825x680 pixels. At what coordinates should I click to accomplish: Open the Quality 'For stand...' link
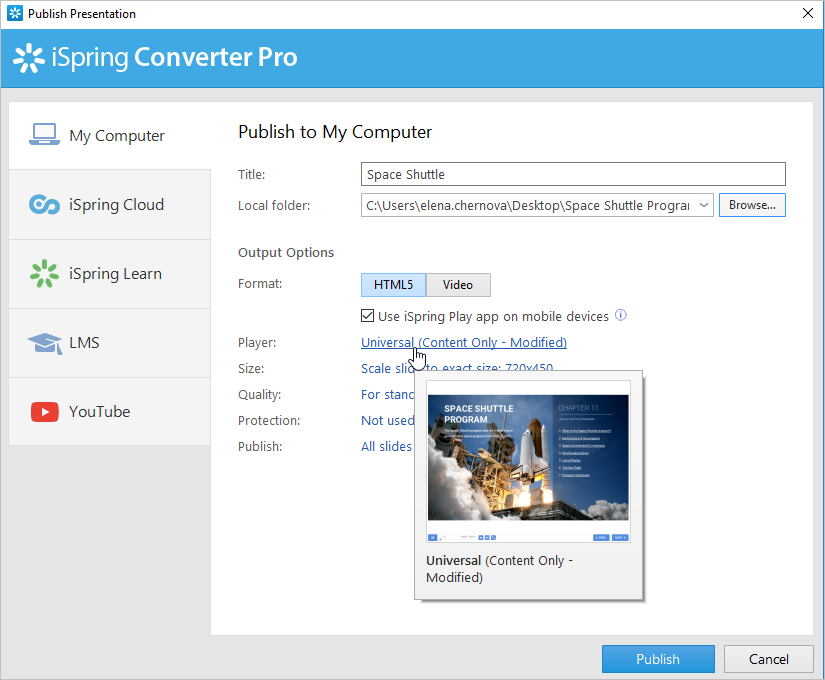[x=387, y=394]
